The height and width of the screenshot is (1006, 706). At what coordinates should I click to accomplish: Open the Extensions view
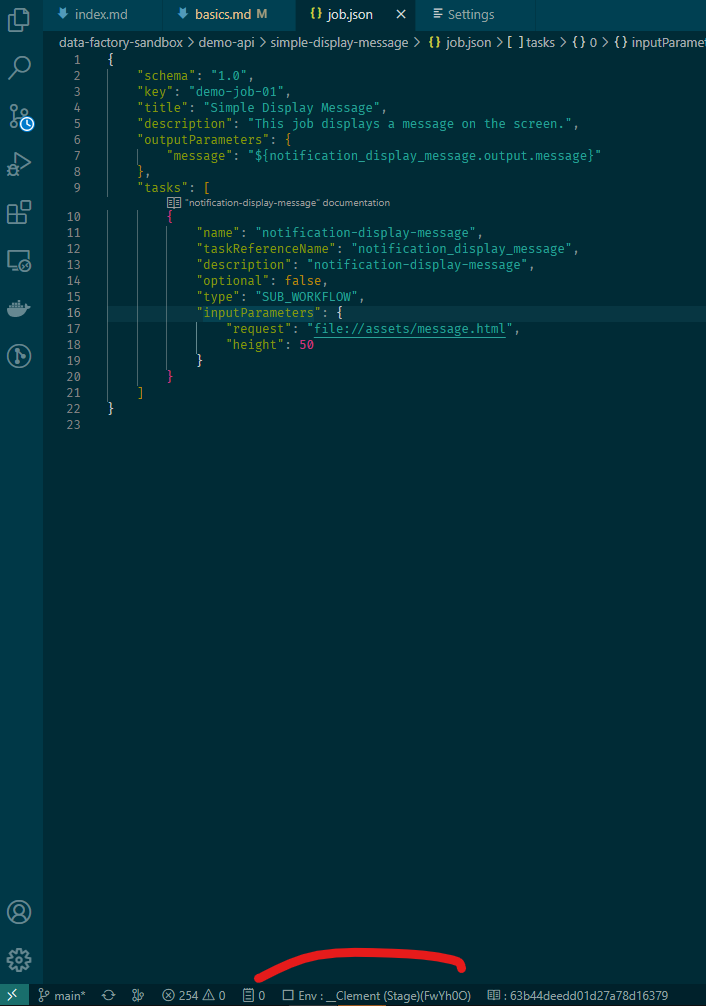pyautogui.click(x=19, y=212)
